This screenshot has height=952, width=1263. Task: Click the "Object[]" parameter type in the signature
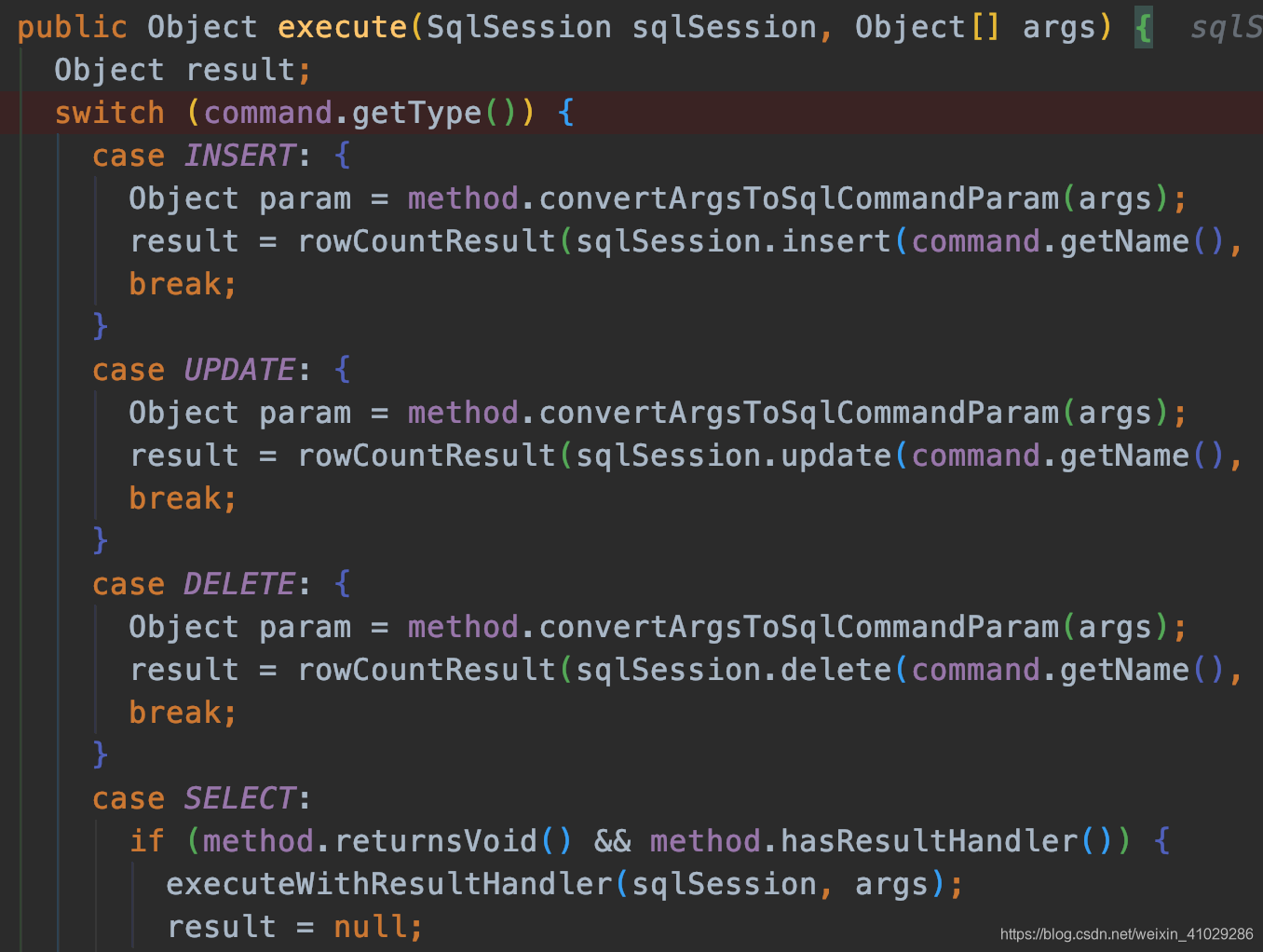[928, 28]
